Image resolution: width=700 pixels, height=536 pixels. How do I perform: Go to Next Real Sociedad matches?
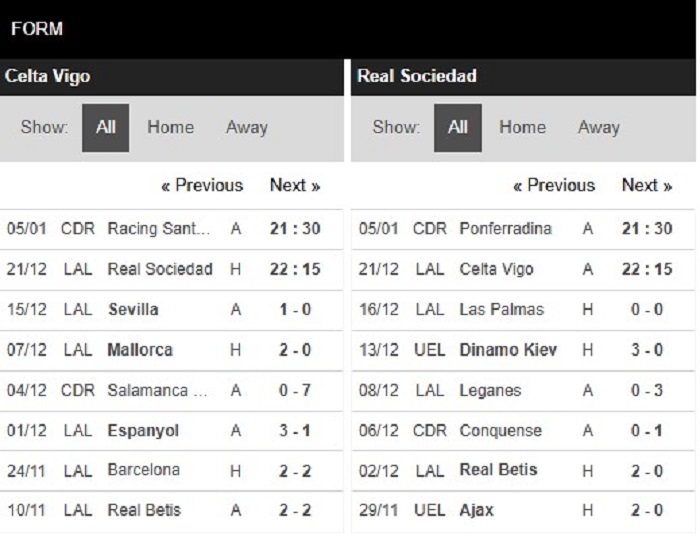(x=647, y=185)
